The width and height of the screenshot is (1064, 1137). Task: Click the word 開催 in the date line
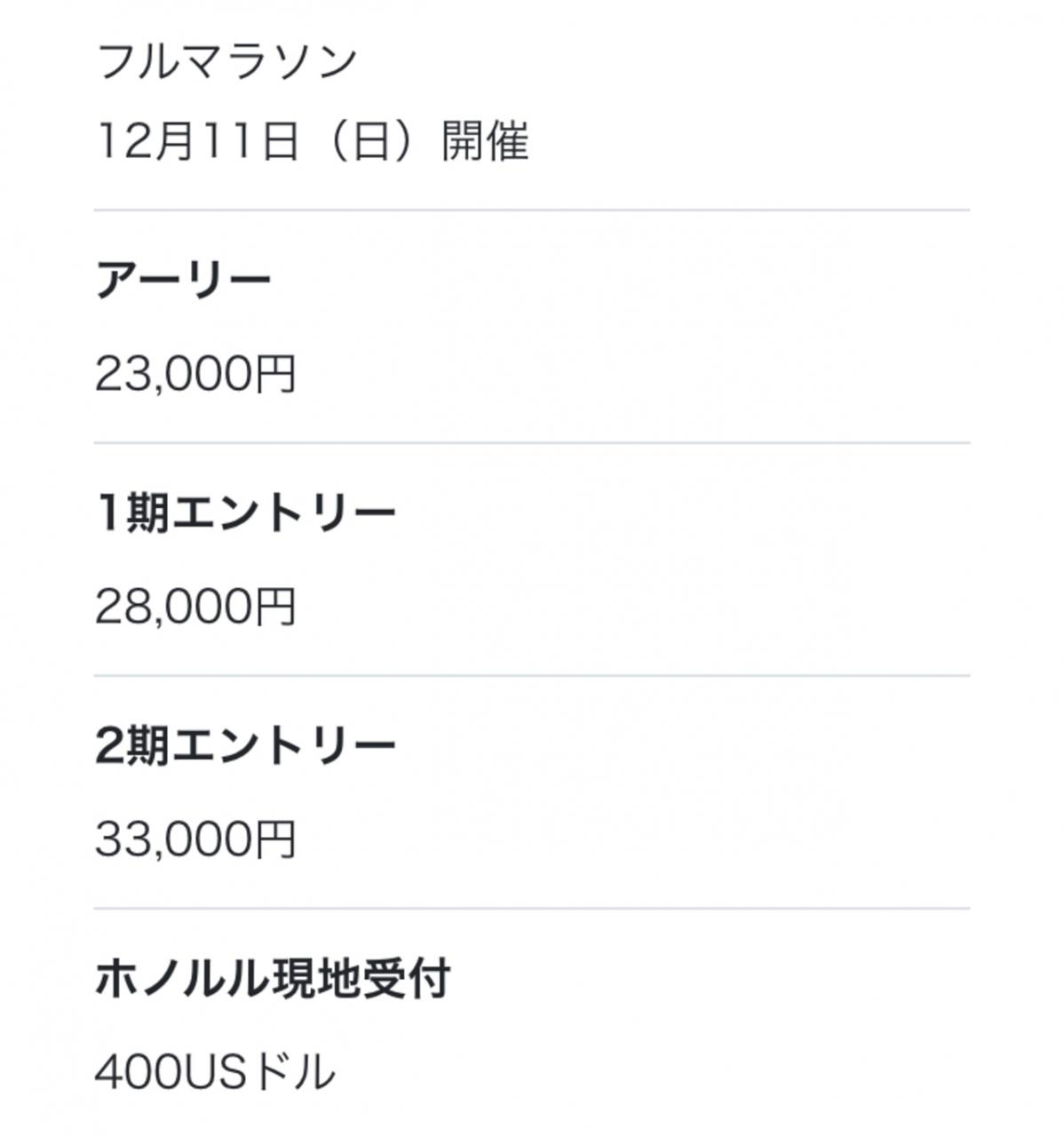[x=485, y=141]
